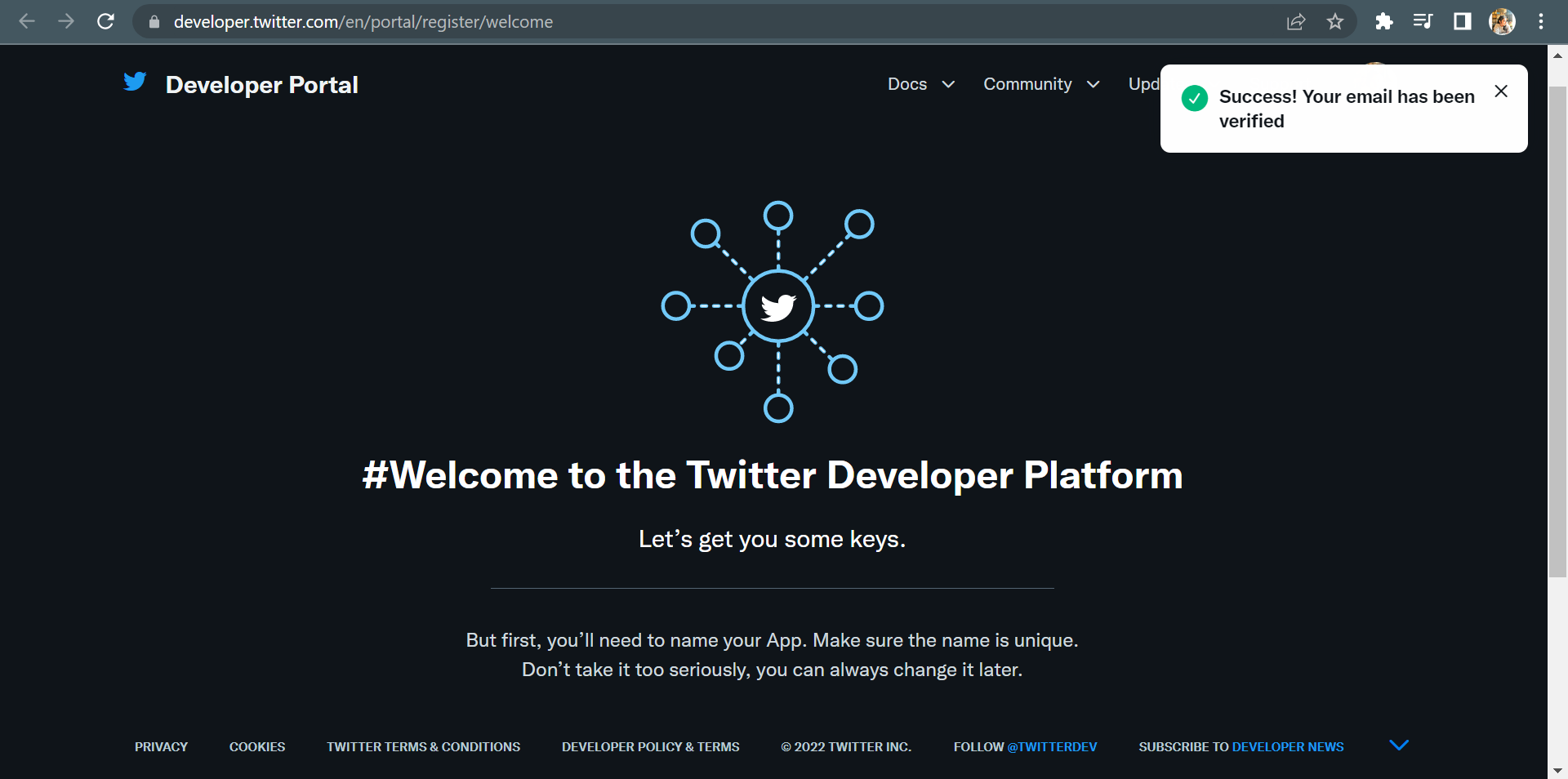
Task: Subscribe via the Developer News link
Action: (x=1287, y=747)
